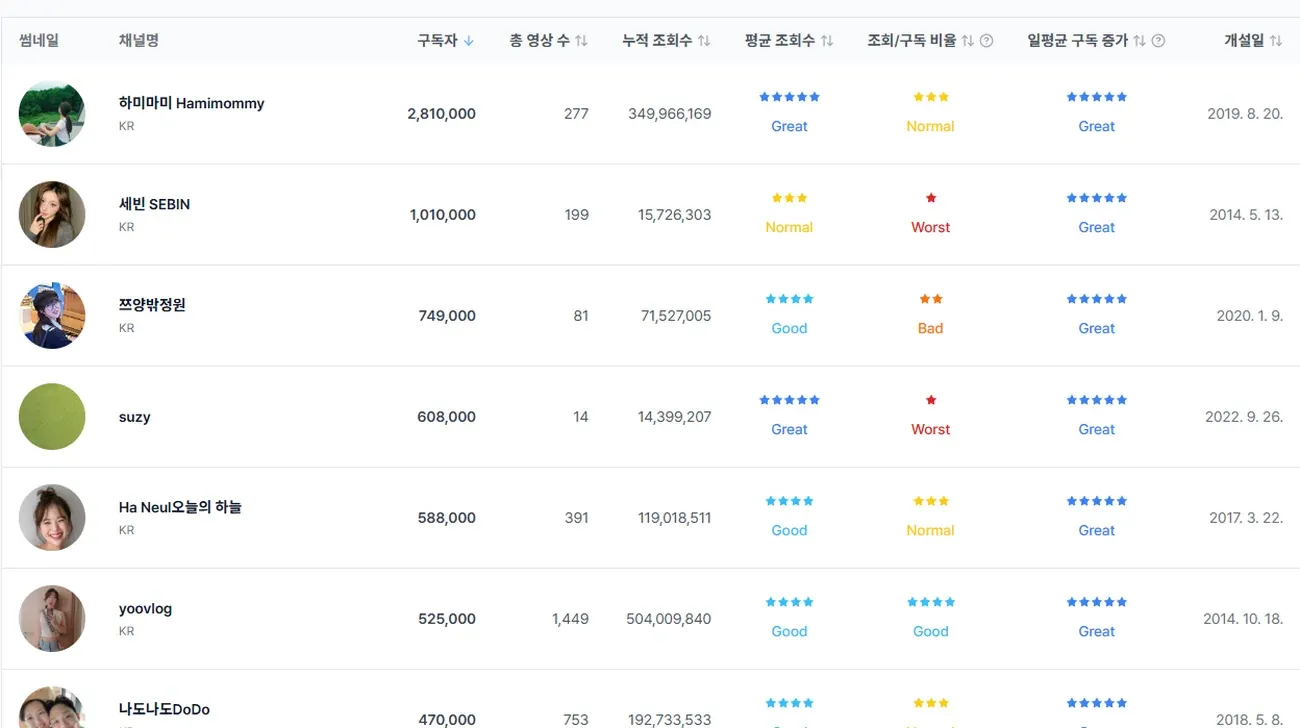Select the subscriber count 525,000
The width and height of the screenshot is (1300, 728).
point(447,619)
